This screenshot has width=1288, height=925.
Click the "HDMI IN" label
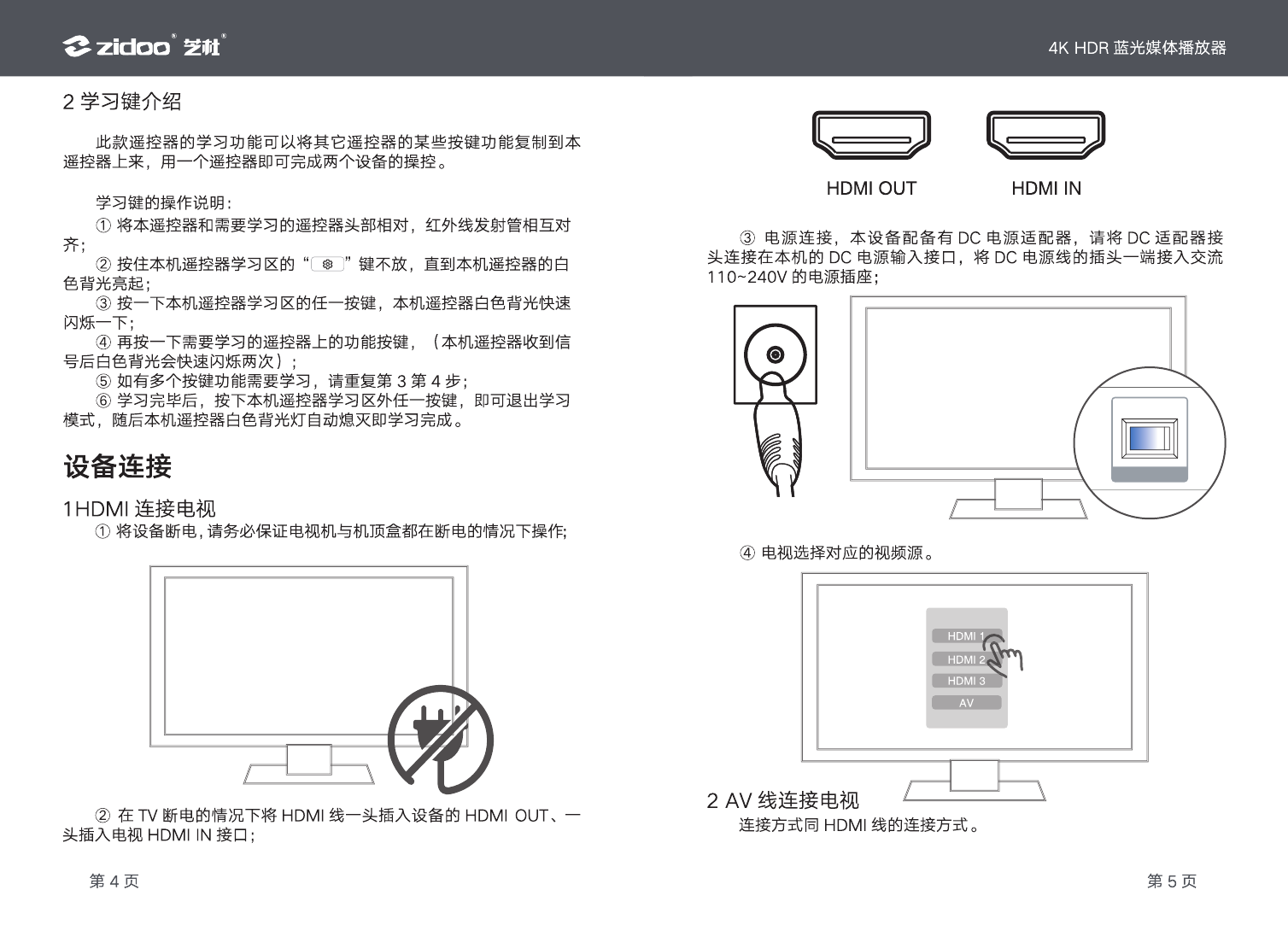point(1046,189)
